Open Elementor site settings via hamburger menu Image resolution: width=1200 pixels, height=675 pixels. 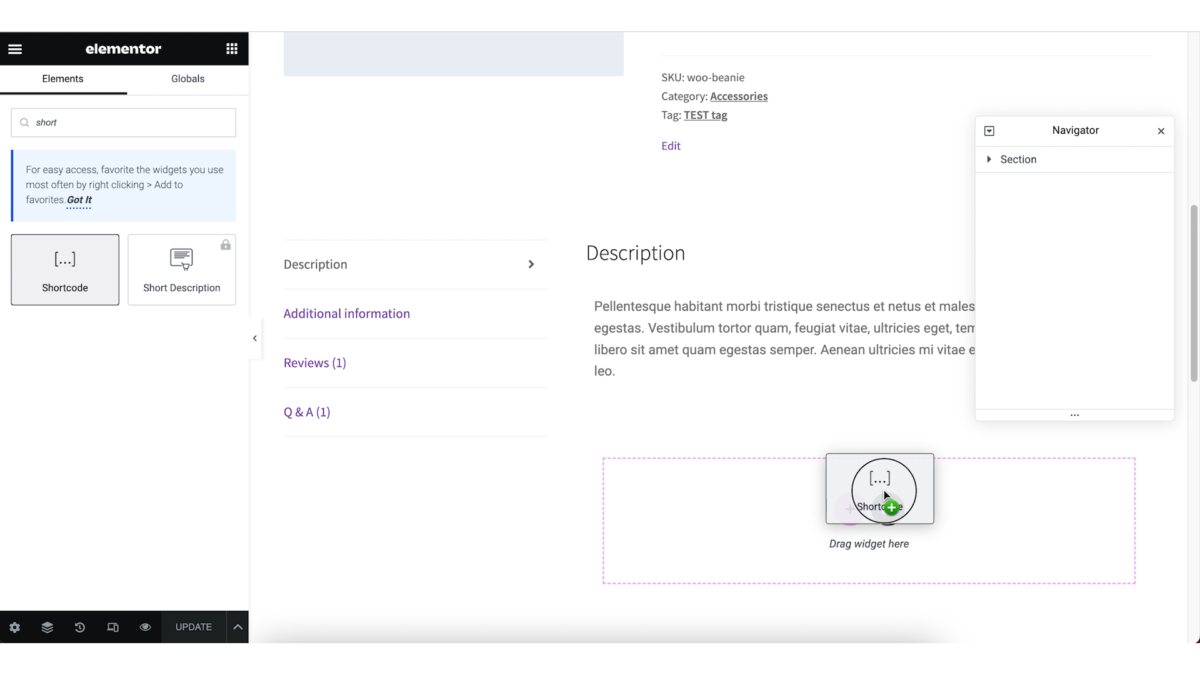15,48
